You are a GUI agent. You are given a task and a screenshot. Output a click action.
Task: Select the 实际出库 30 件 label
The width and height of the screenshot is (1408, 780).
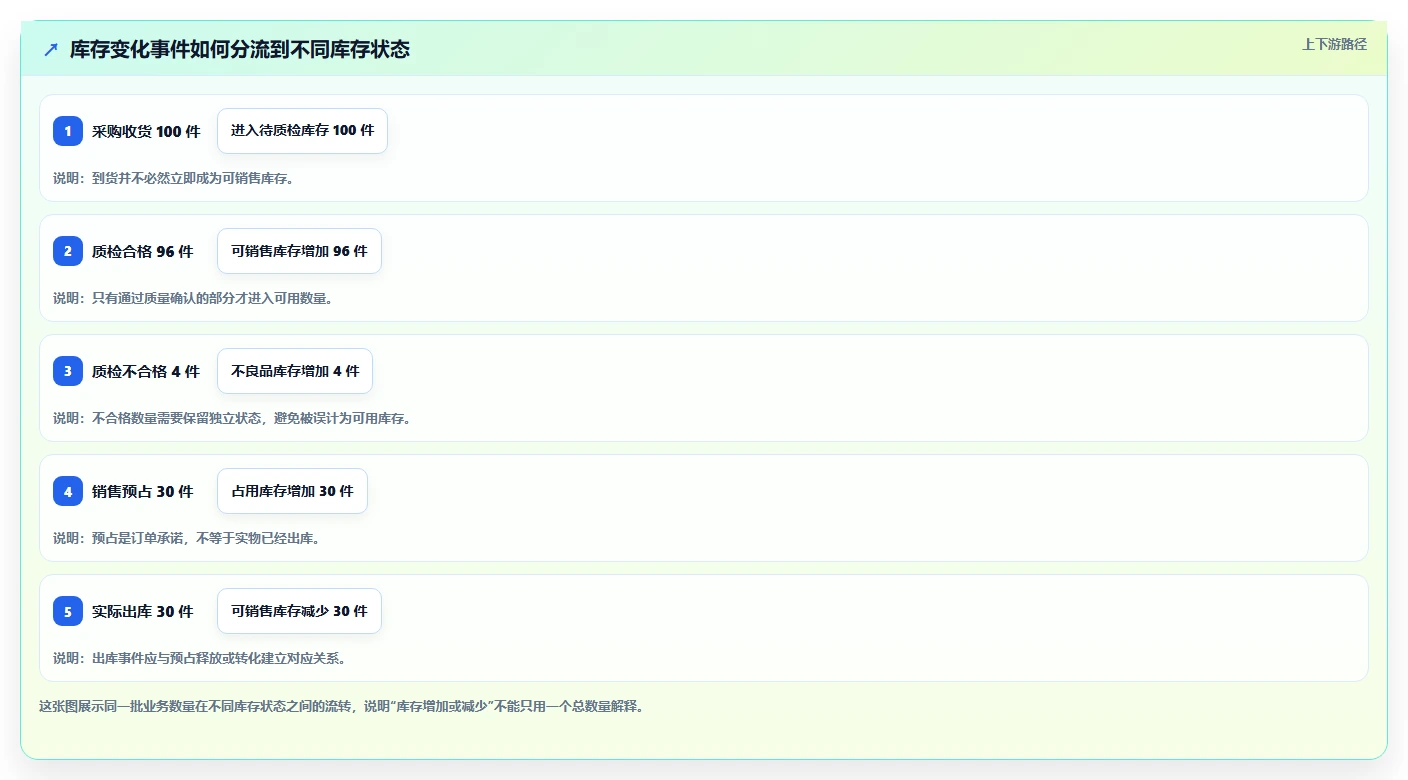(142, 611)
